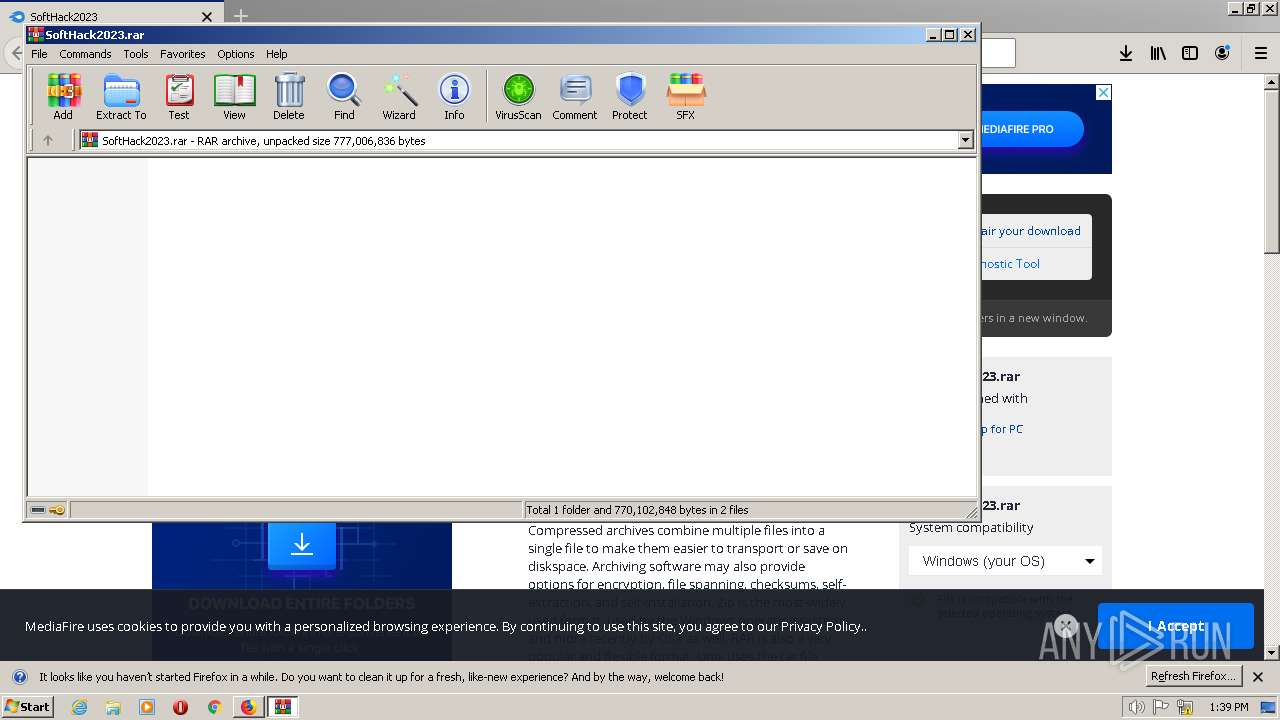Open the Options menu
Viewport: 1280px width, 720px height.
(236, 54)
